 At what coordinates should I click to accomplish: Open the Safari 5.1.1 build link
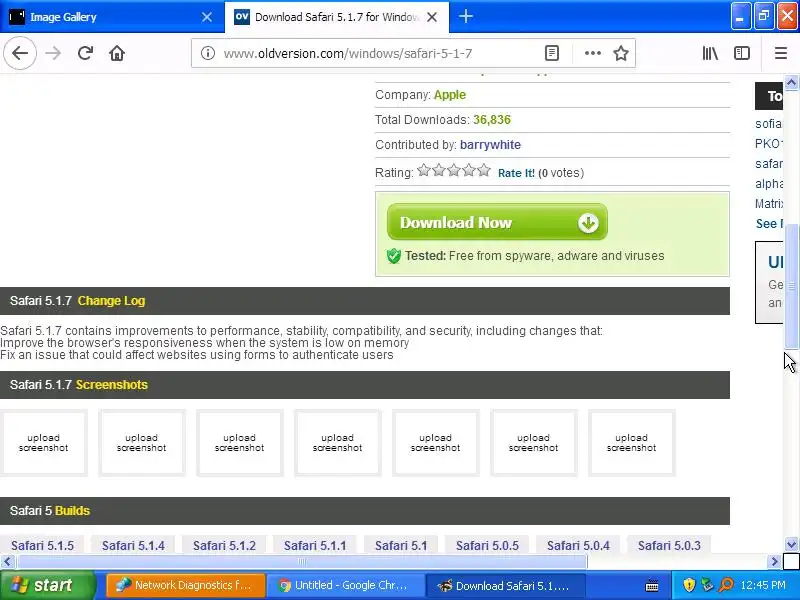[x=315, y=545]
